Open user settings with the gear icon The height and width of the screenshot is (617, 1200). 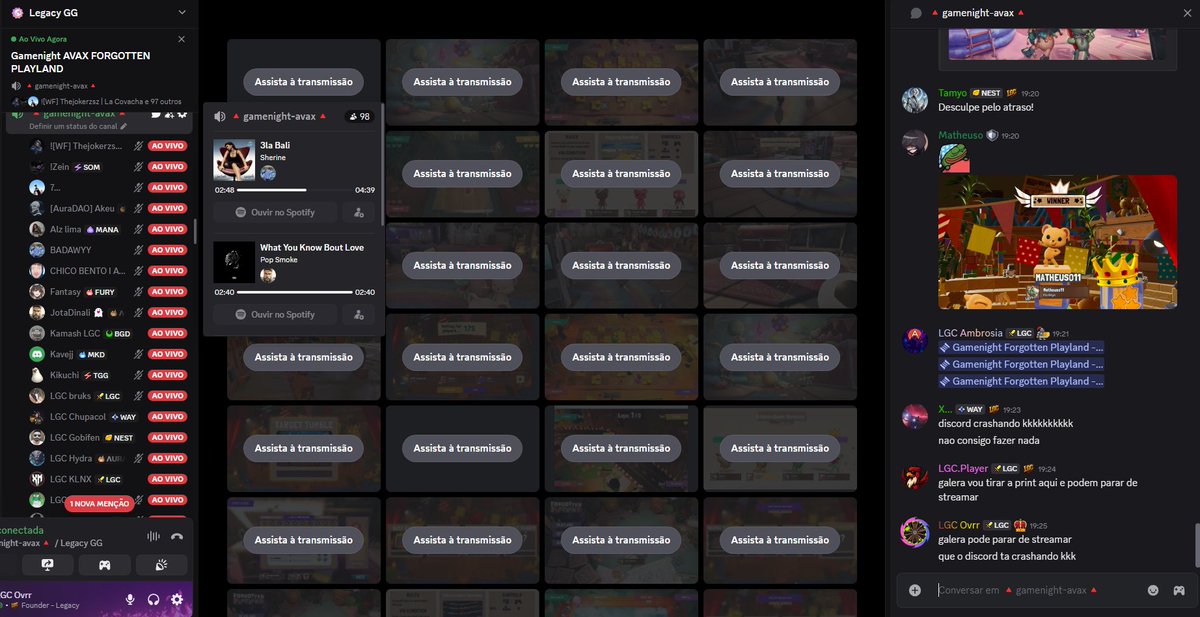pyautogui.click(x=176, y=600)
